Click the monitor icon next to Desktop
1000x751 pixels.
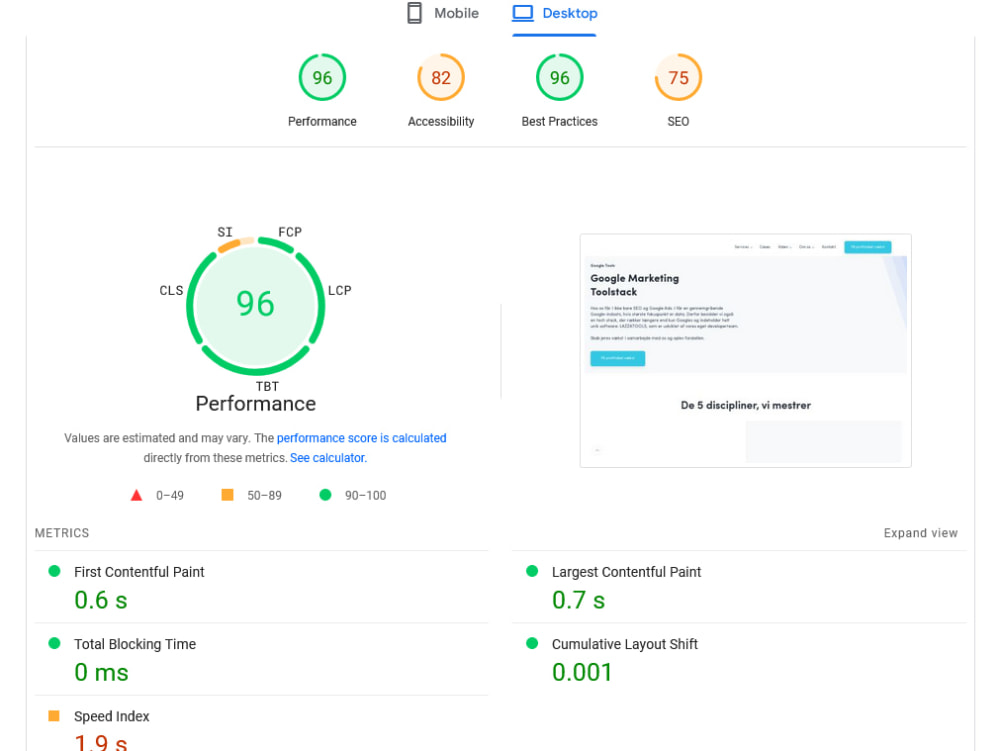click(x=521, y=13)
